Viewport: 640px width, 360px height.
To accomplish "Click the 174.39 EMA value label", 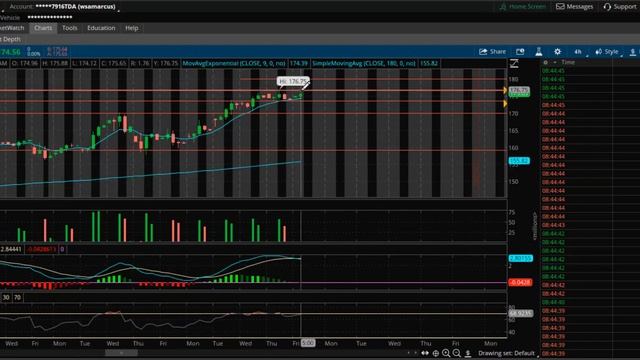I will click(x=298, y=63).
